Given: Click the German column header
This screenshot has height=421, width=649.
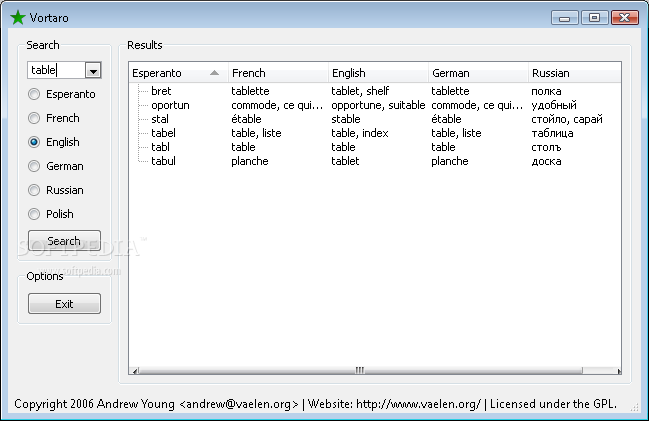Looking at the screenshot, I should click(x=478, y=73).
